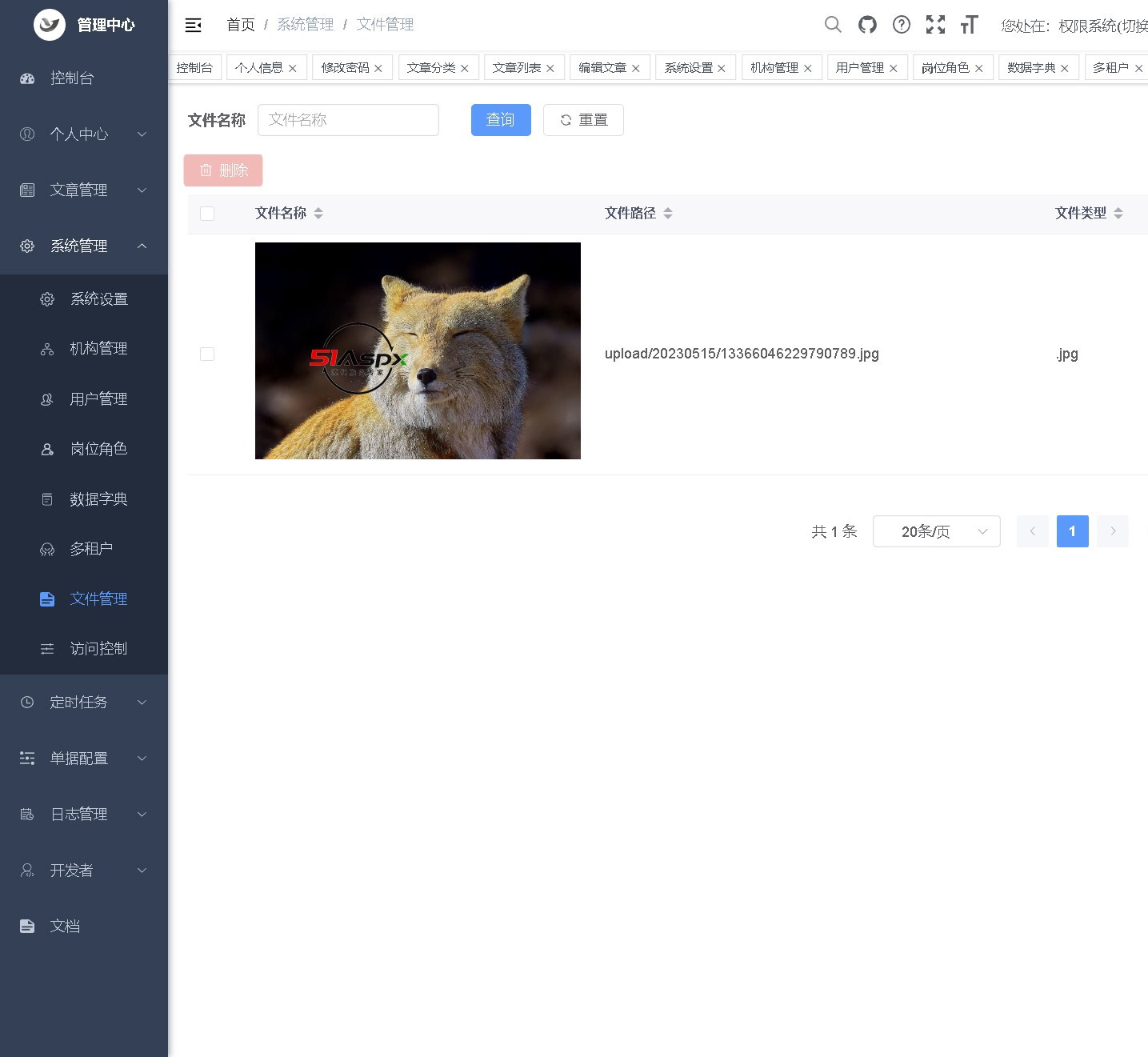Click the 多租户 tenant icon
The height and width of the screenshot is (1057, 1148).
(x=47, y=549)
